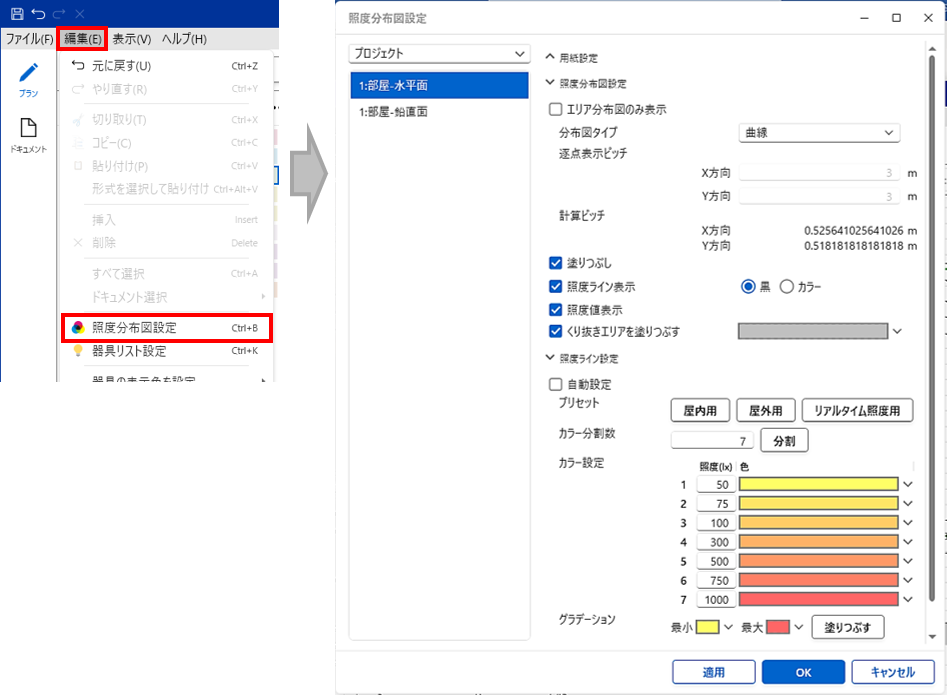Click the 貼り付け clipboard icon in menu

tap(78, 166)
